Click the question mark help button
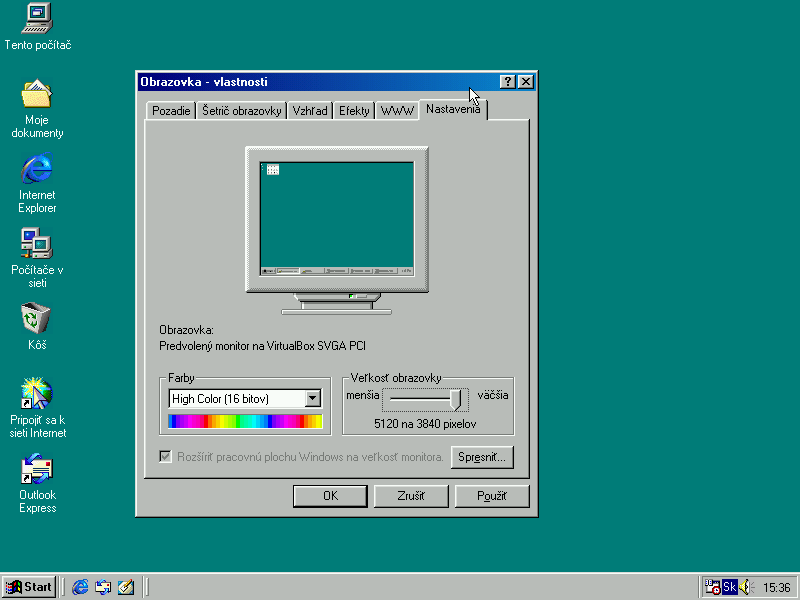800x600 pixels. [508, 82]
